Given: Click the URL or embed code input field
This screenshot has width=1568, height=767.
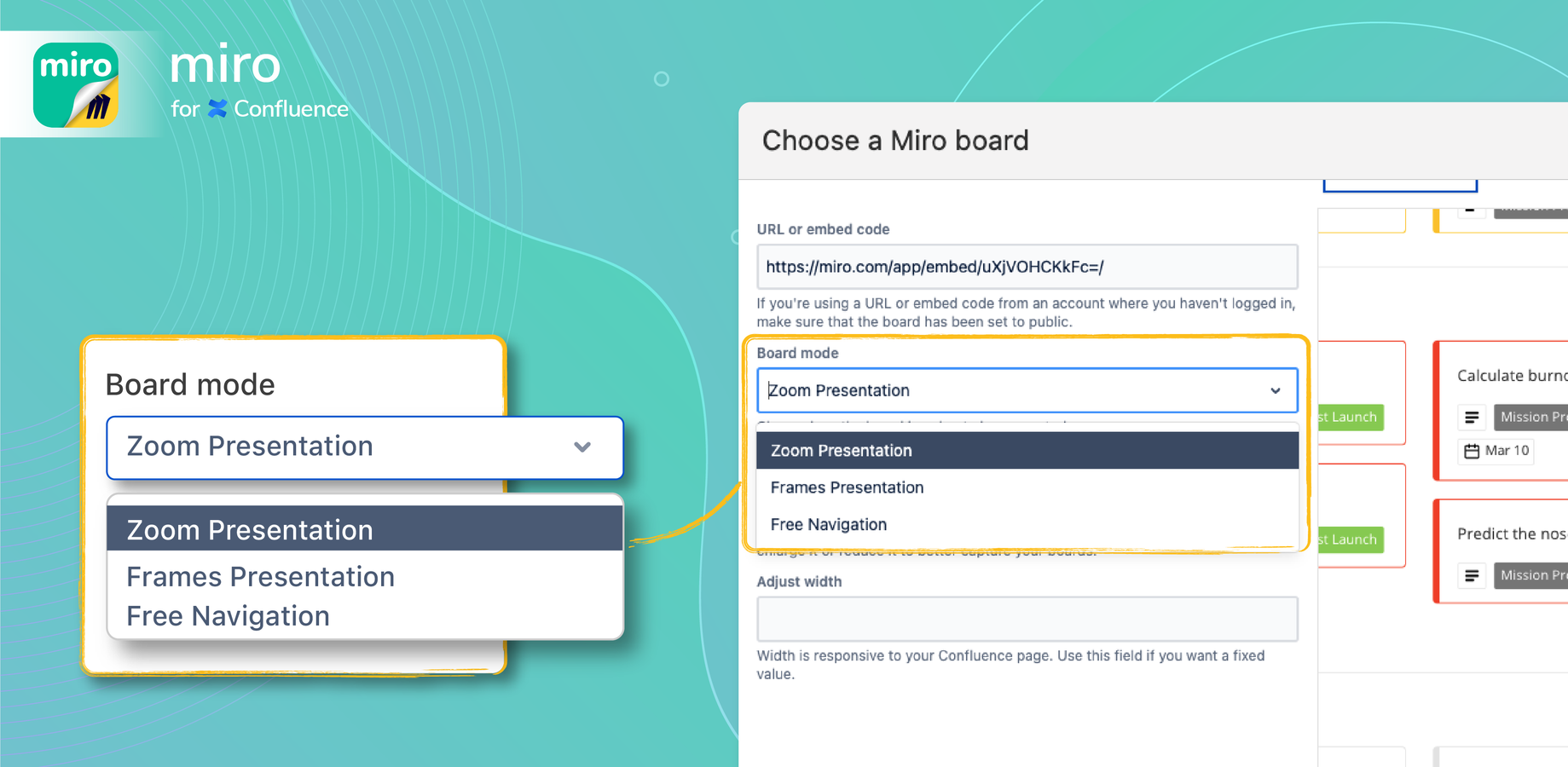Looking at the screenshot, I should [x=1027, y=267].
